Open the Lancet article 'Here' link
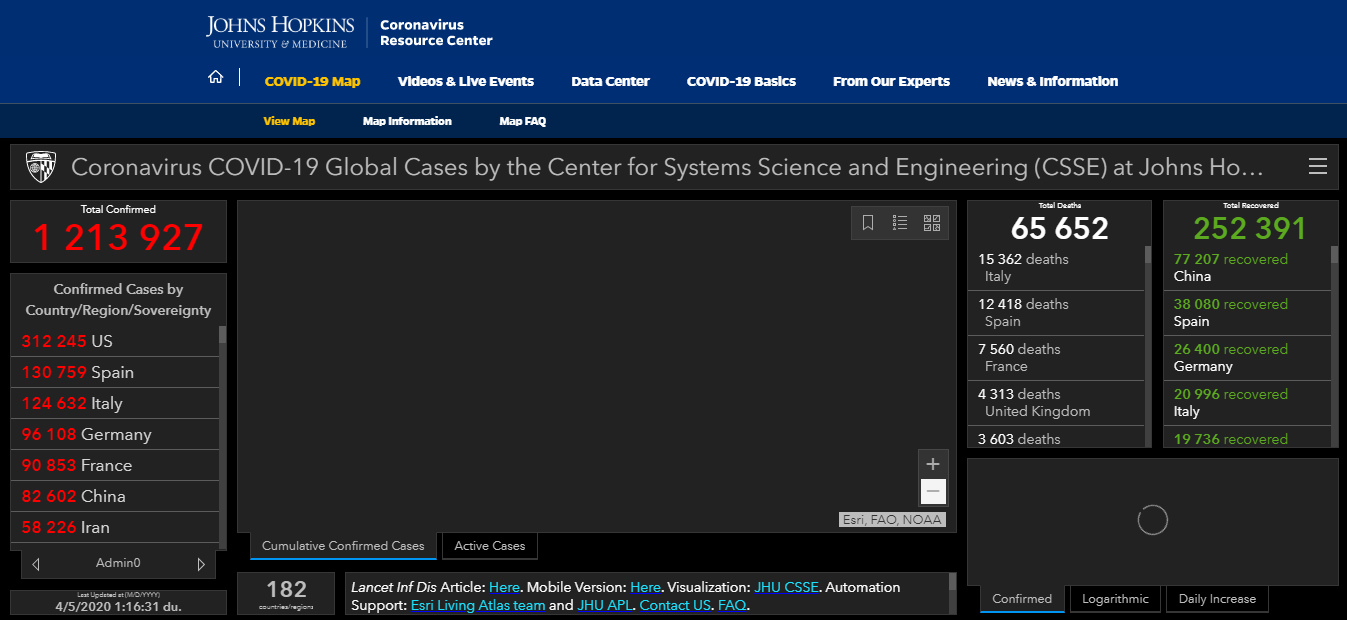The image size is (1347, 620). pyautogui.click(x=504, y=587)
